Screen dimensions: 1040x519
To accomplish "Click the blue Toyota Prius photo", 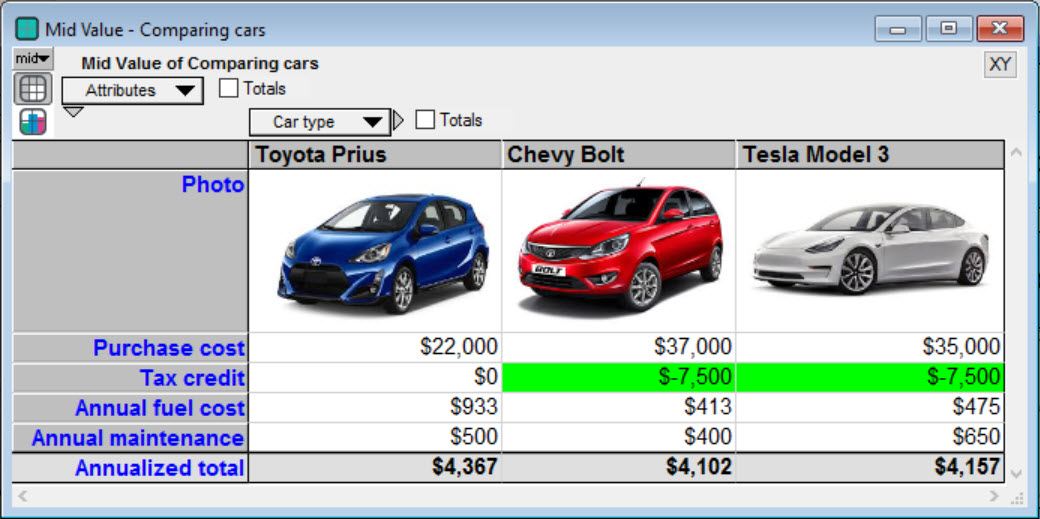I will 383,253.
